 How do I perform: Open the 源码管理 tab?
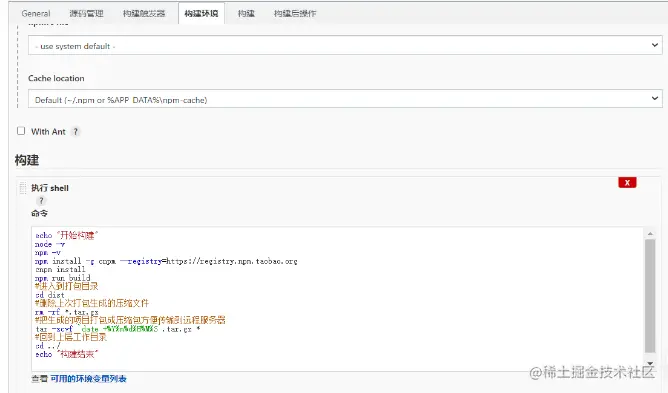(86, 13)
